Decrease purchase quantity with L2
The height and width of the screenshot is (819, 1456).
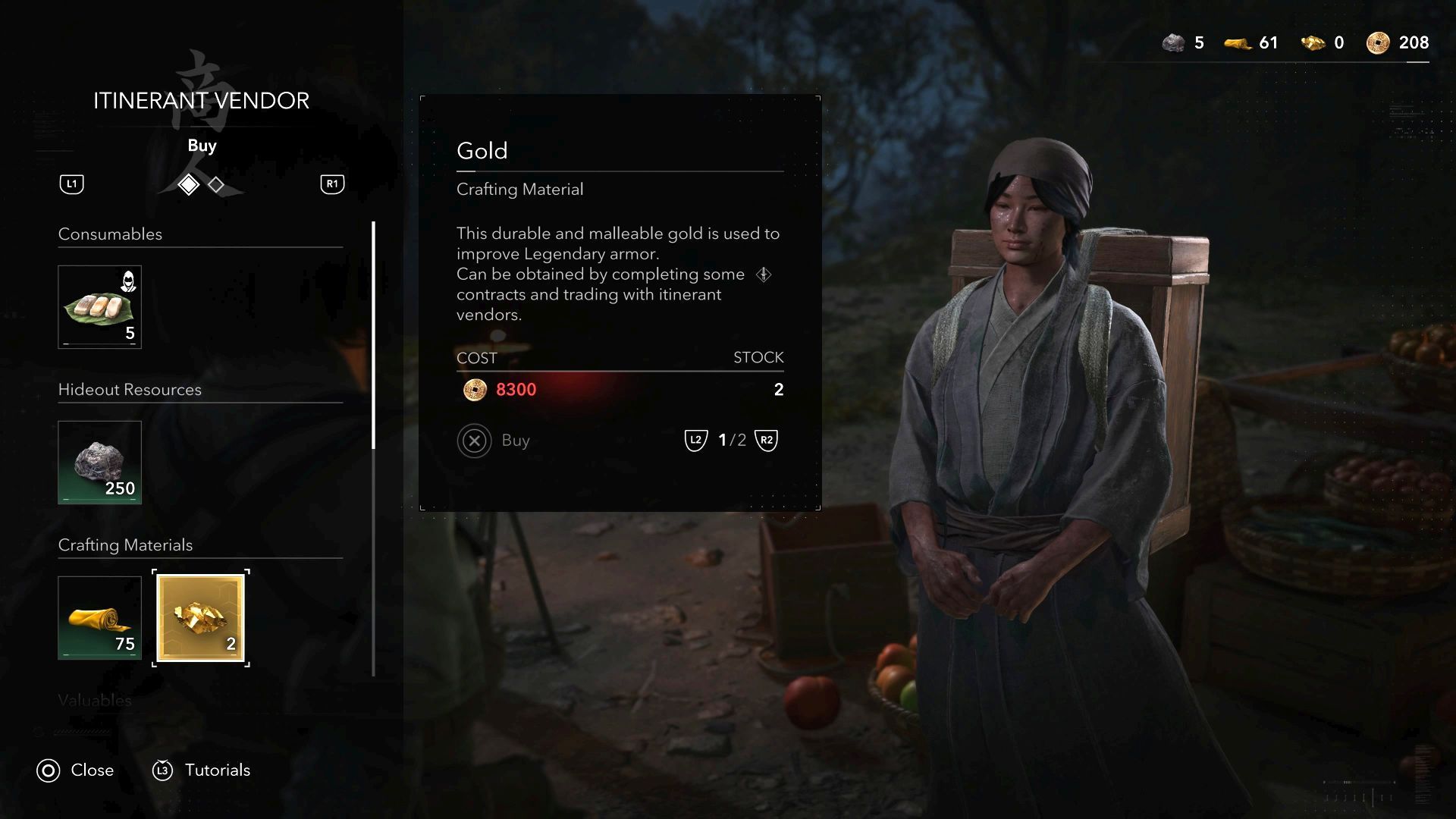click(695, 441)
